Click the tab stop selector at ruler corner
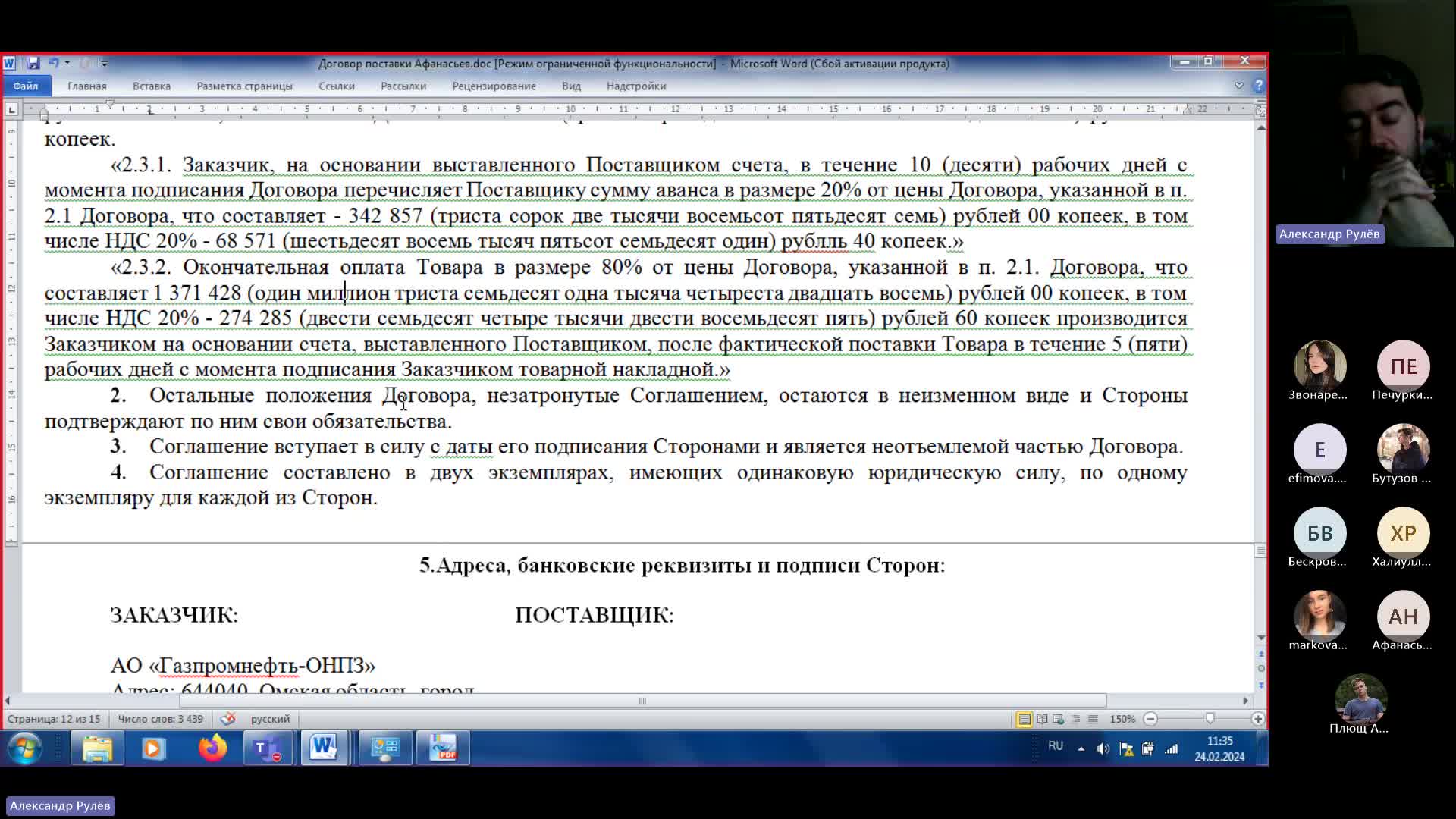The width and height of the screenshot is (1456, 819). coord(11,110)
